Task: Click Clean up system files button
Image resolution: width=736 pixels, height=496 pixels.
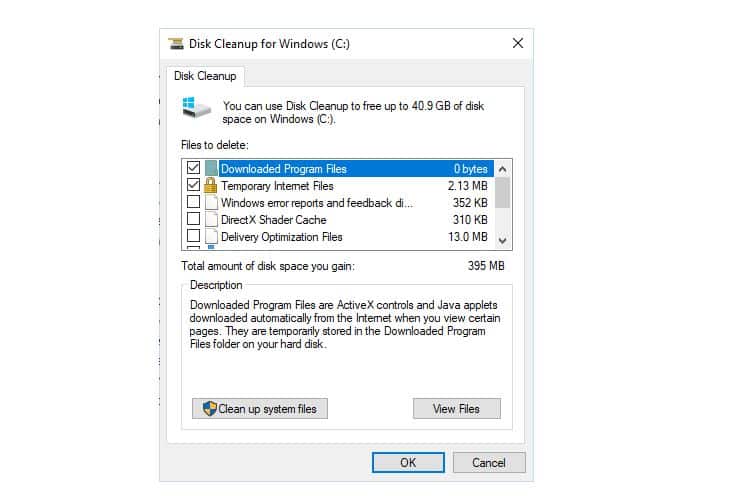Action: pos(260,409)
